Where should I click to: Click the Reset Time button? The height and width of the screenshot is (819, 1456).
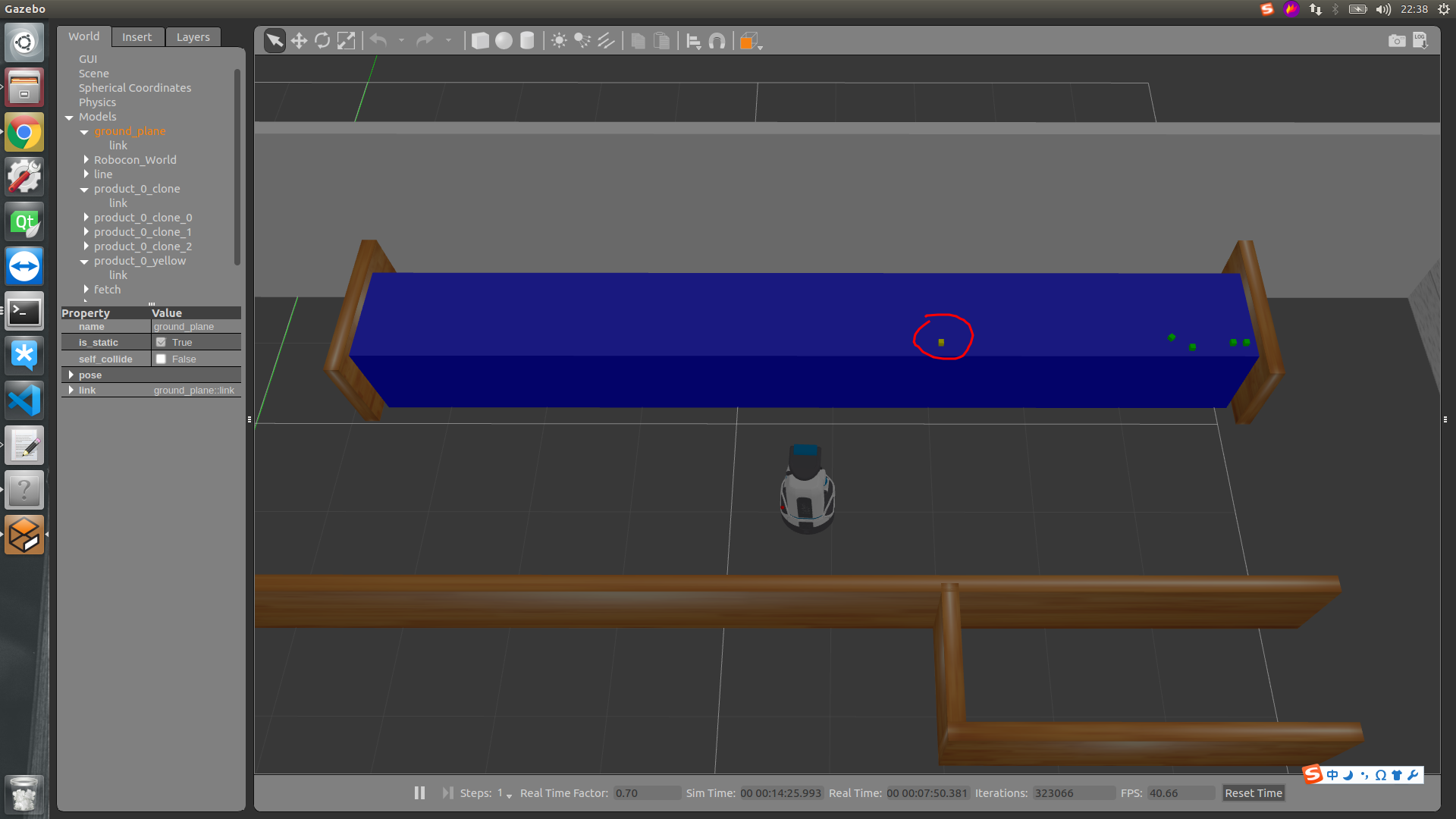pos(1253,793)
